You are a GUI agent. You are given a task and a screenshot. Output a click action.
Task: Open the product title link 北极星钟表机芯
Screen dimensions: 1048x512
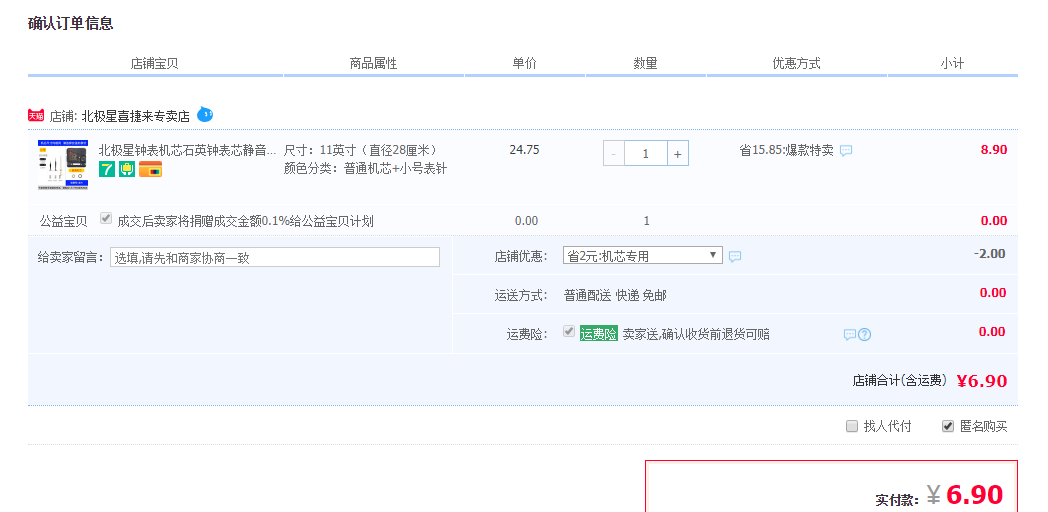[x=187, y=150]
